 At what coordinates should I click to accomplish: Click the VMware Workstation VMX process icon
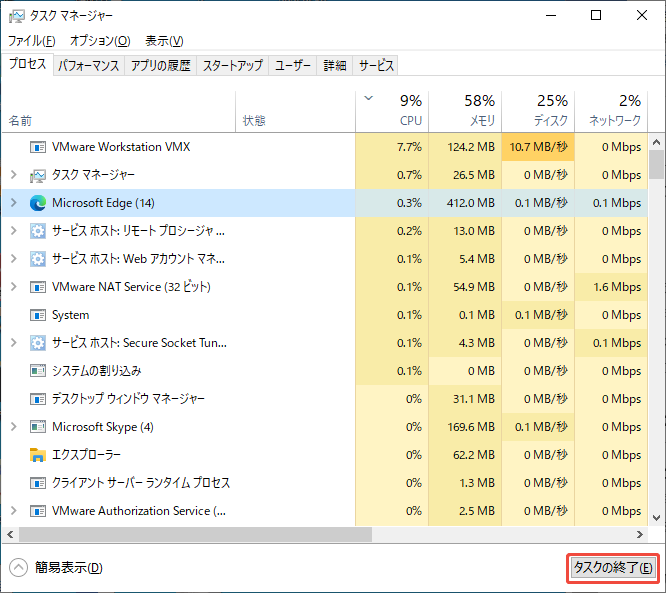click(x=38, y=147)
